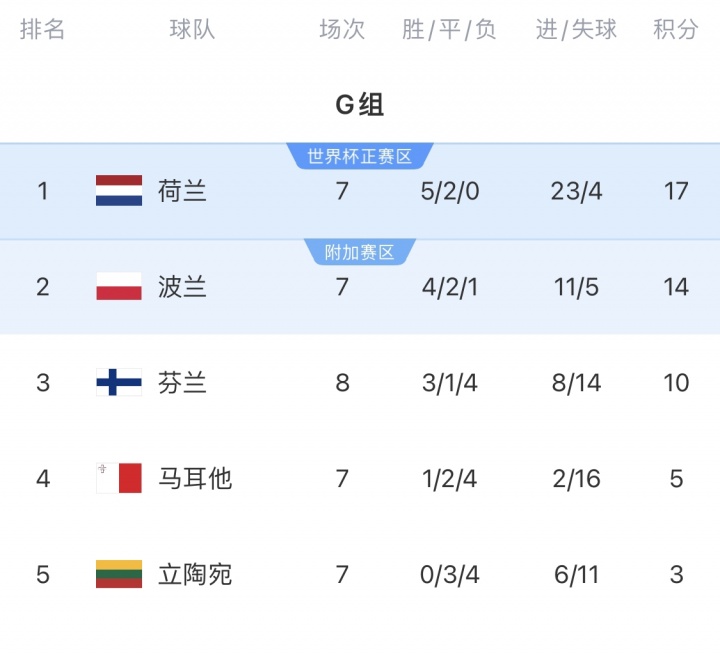Click the G组 group title
Screen dimensions: 720x661
coord(359,104)
